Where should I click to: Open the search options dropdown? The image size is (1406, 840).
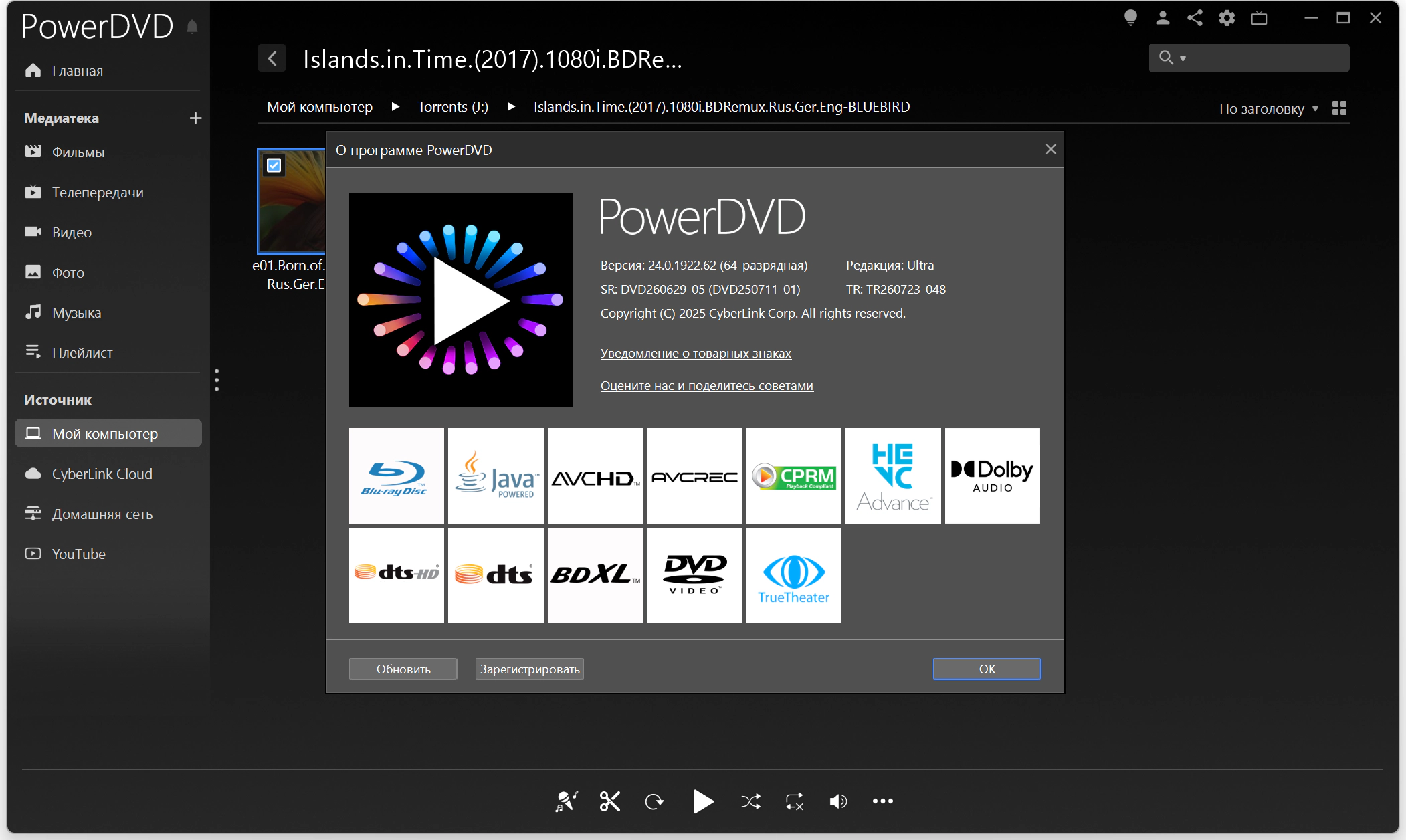[x=1183, y=58]
